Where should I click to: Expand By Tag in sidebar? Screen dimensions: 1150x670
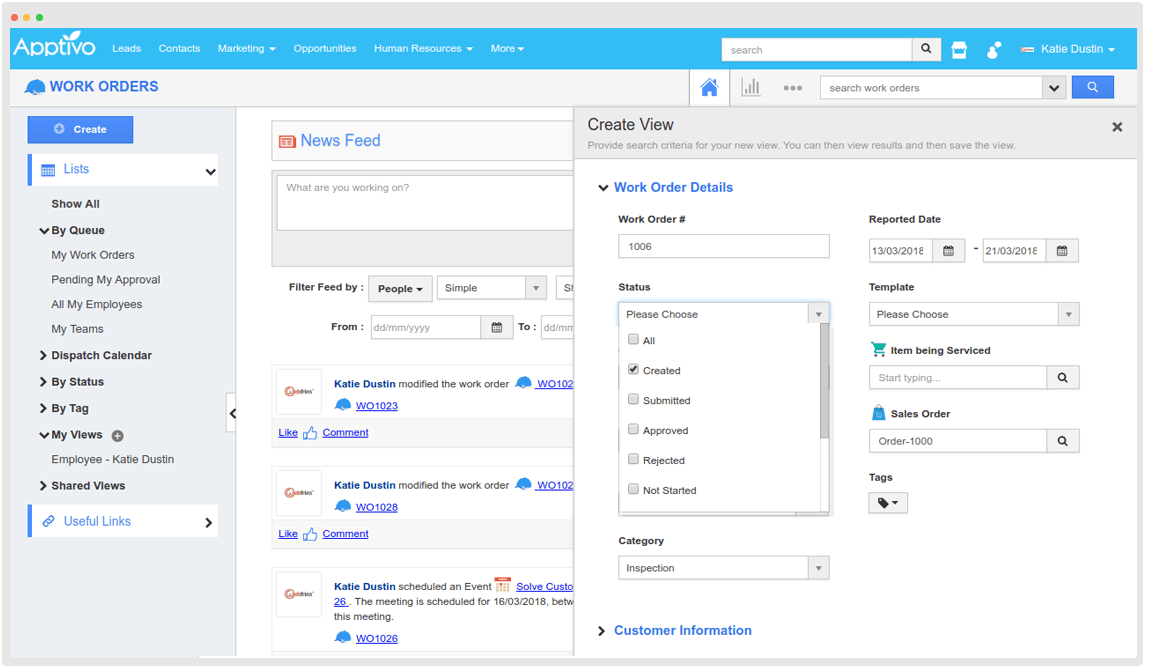43,410
